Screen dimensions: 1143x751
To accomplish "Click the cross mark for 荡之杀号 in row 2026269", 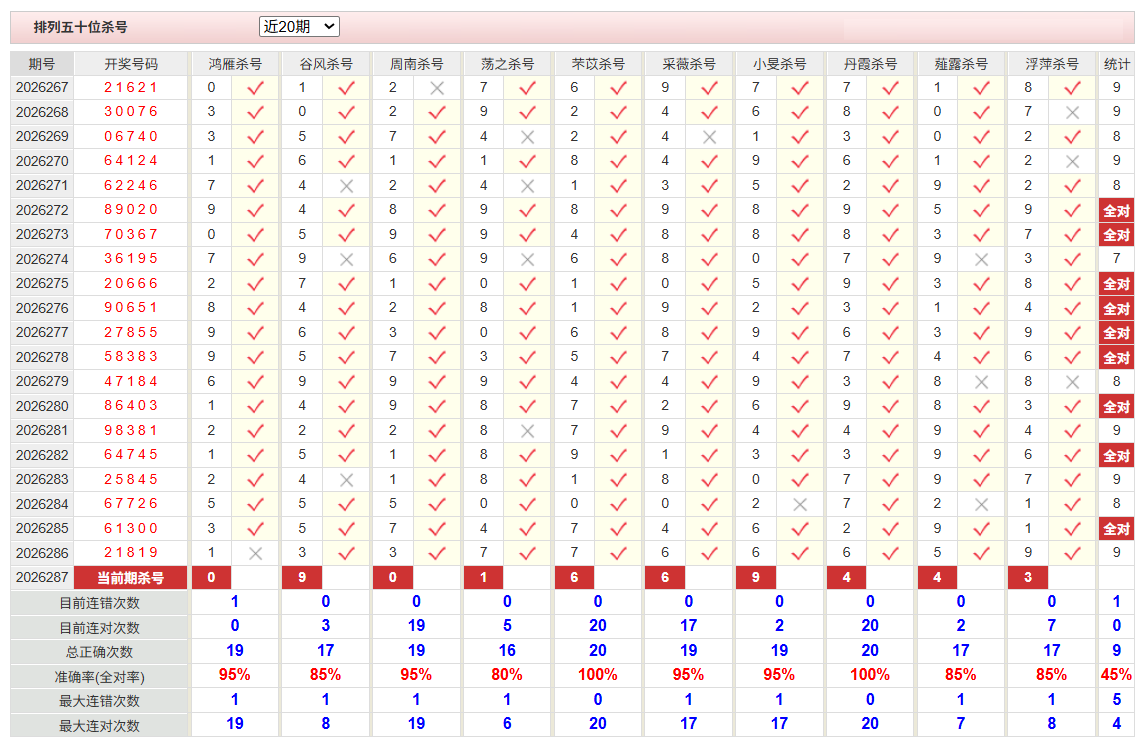I will coord(528,137).
